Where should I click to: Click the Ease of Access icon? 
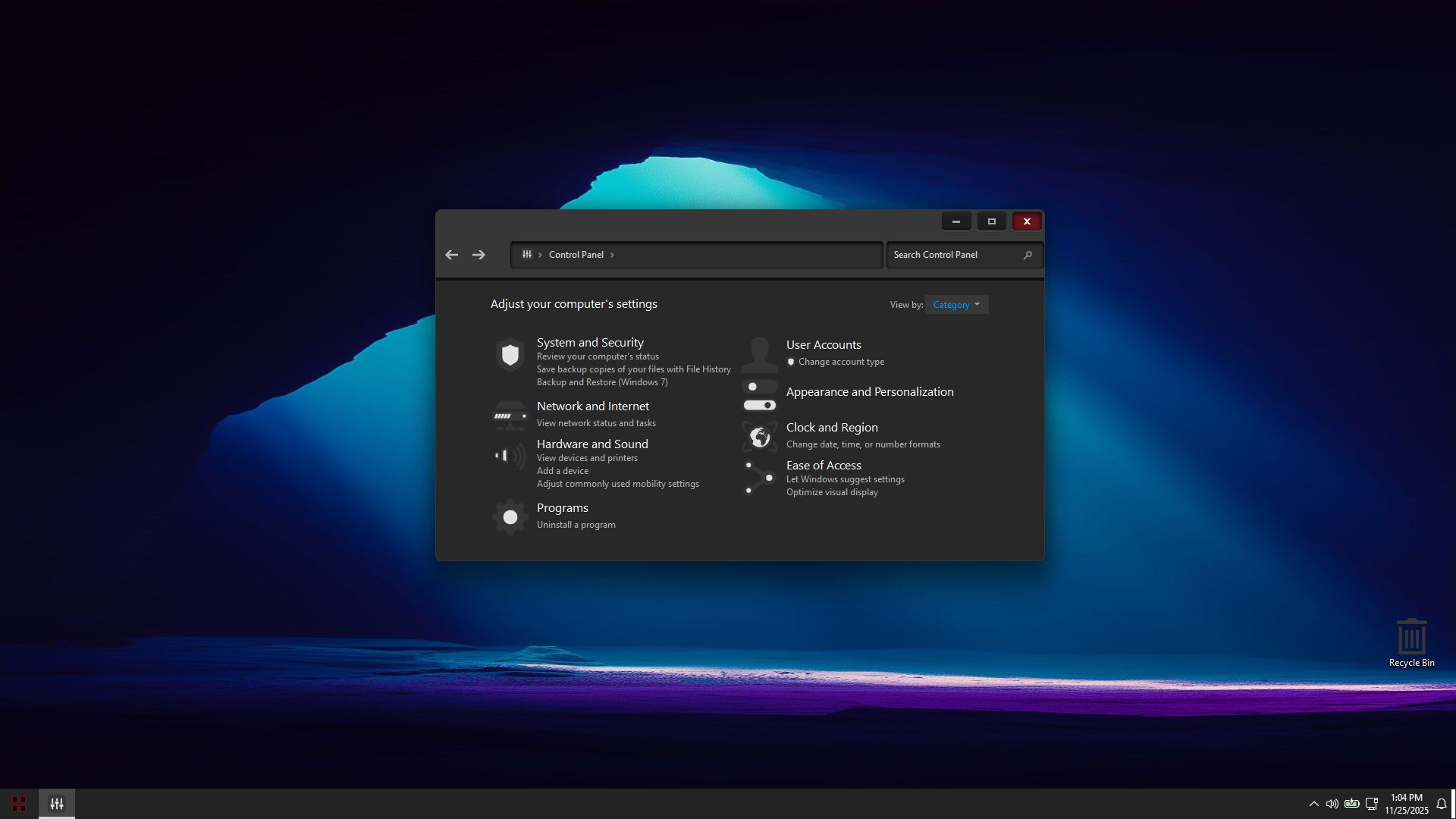(759, 478)
